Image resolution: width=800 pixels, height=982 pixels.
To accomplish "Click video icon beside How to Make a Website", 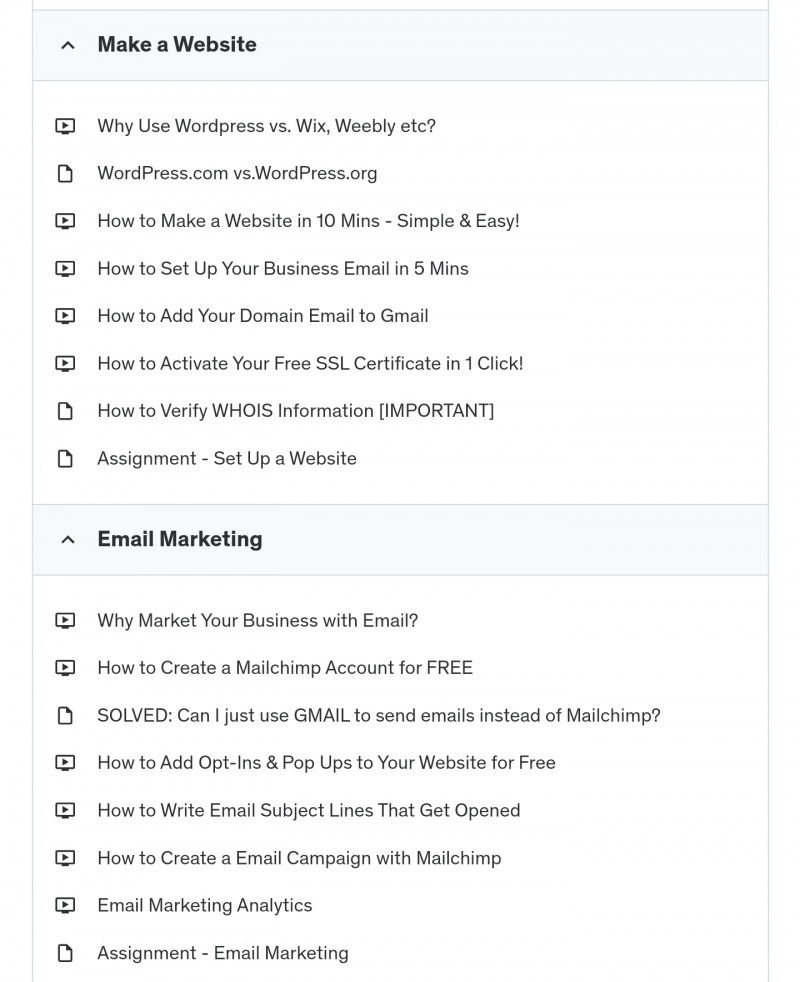I will click(x=65, y=221).
